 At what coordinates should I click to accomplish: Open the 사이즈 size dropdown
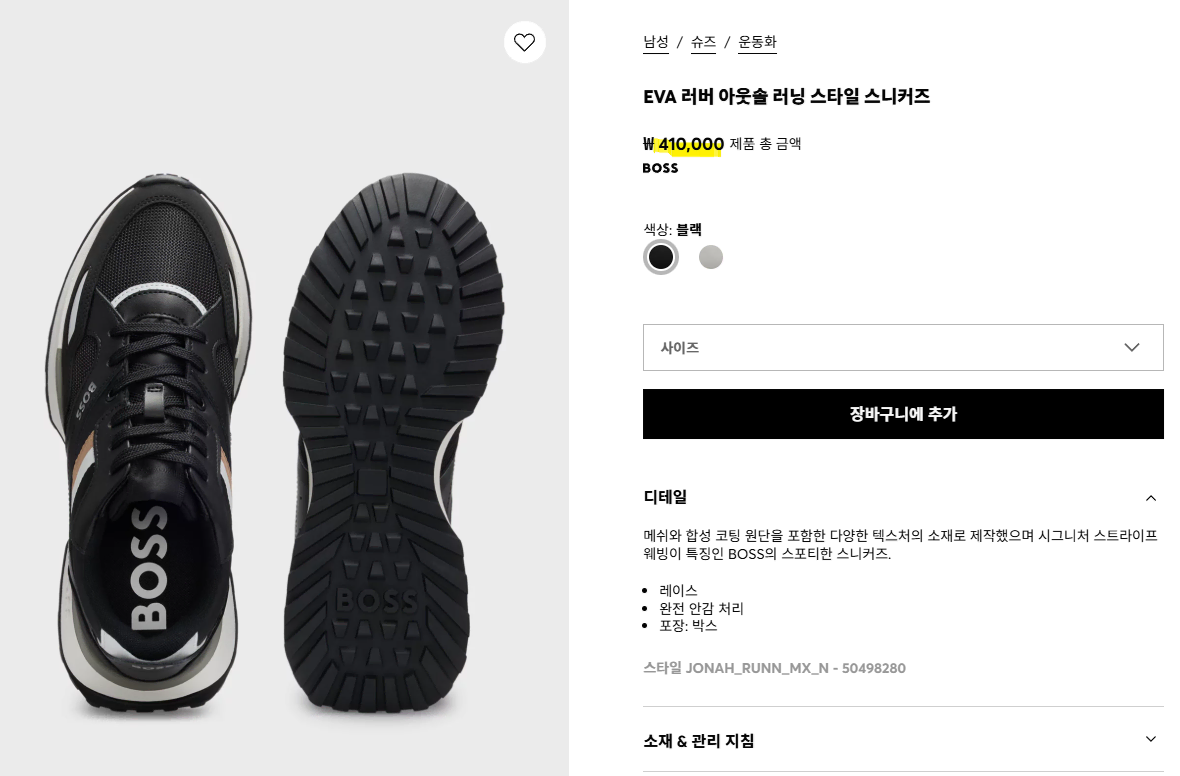(x=903, y=347)
